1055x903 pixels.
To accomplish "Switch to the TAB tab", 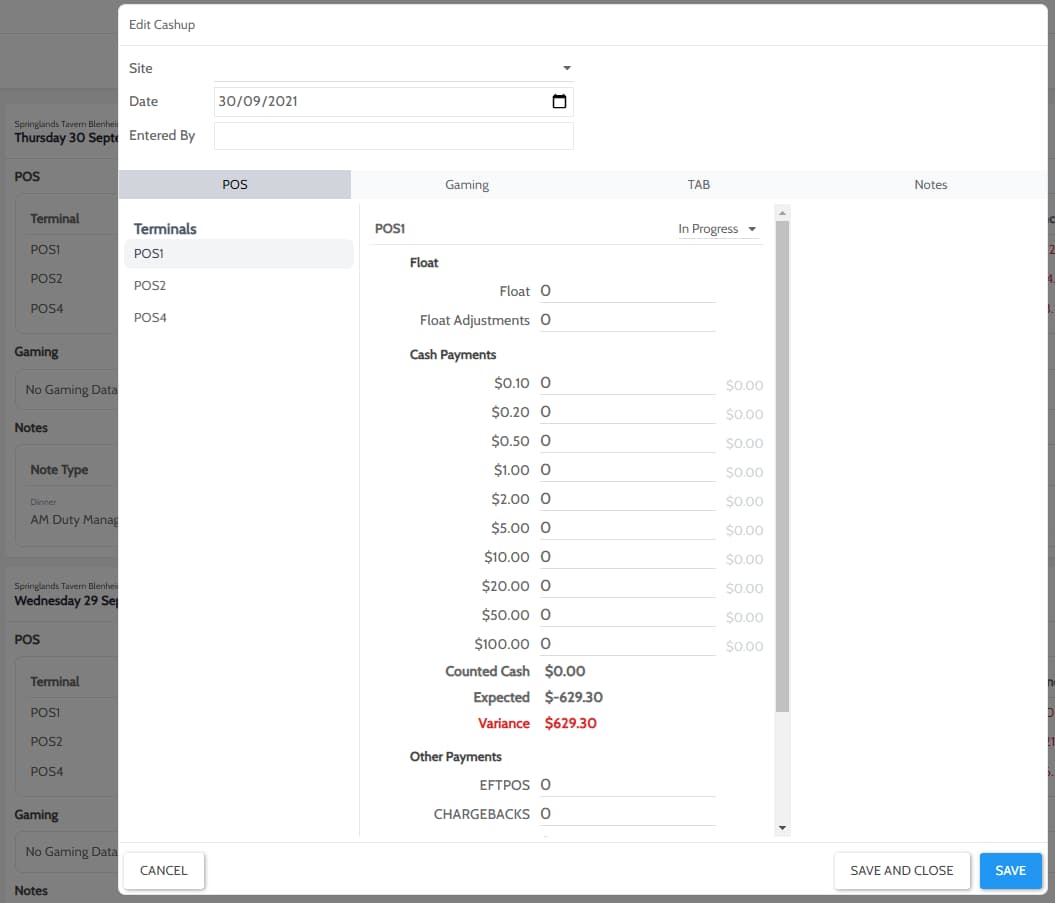I will [698, 184].
